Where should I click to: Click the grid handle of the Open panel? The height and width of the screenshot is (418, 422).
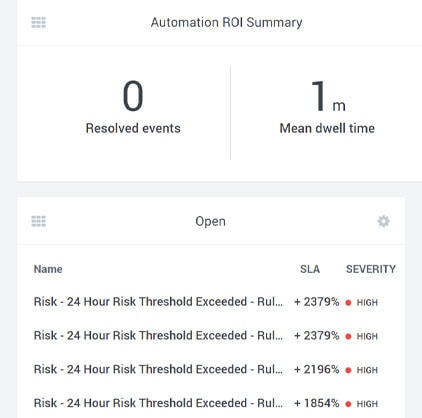(39, 221)
